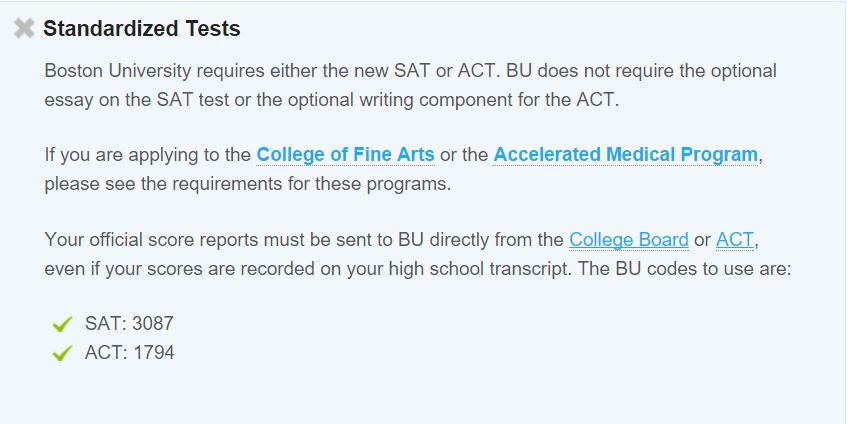Click text 'If you are applying to the'
Screen dimensions: 861x424
[148, 155]
